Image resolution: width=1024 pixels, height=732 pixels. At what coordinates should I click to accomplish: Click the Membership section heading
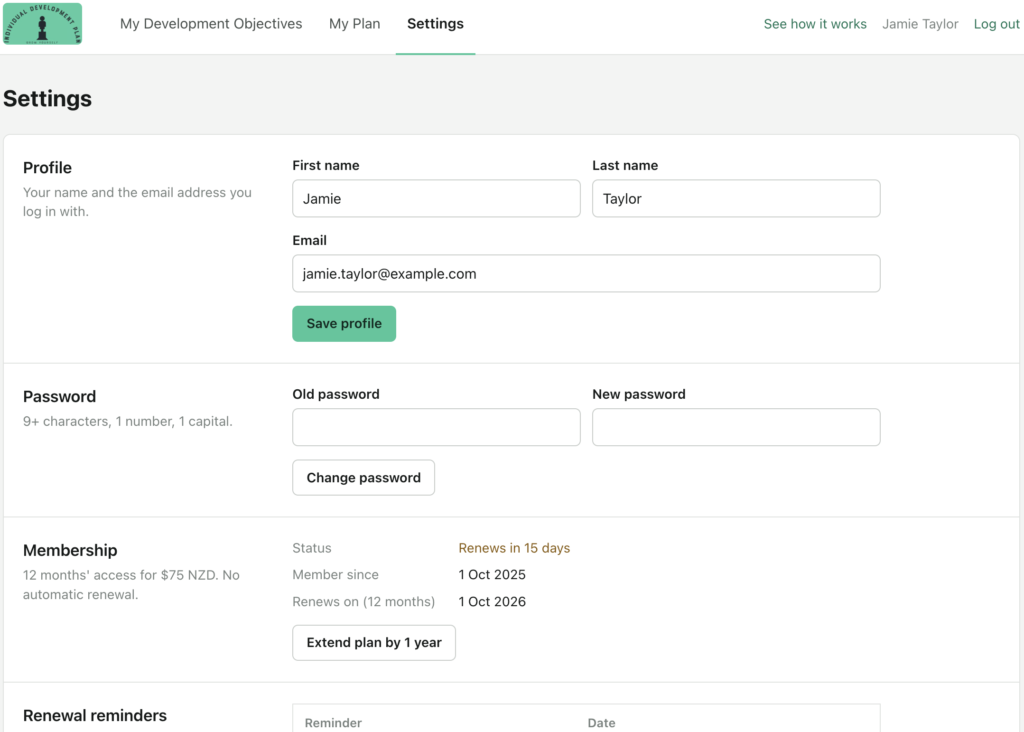(70, 550)
